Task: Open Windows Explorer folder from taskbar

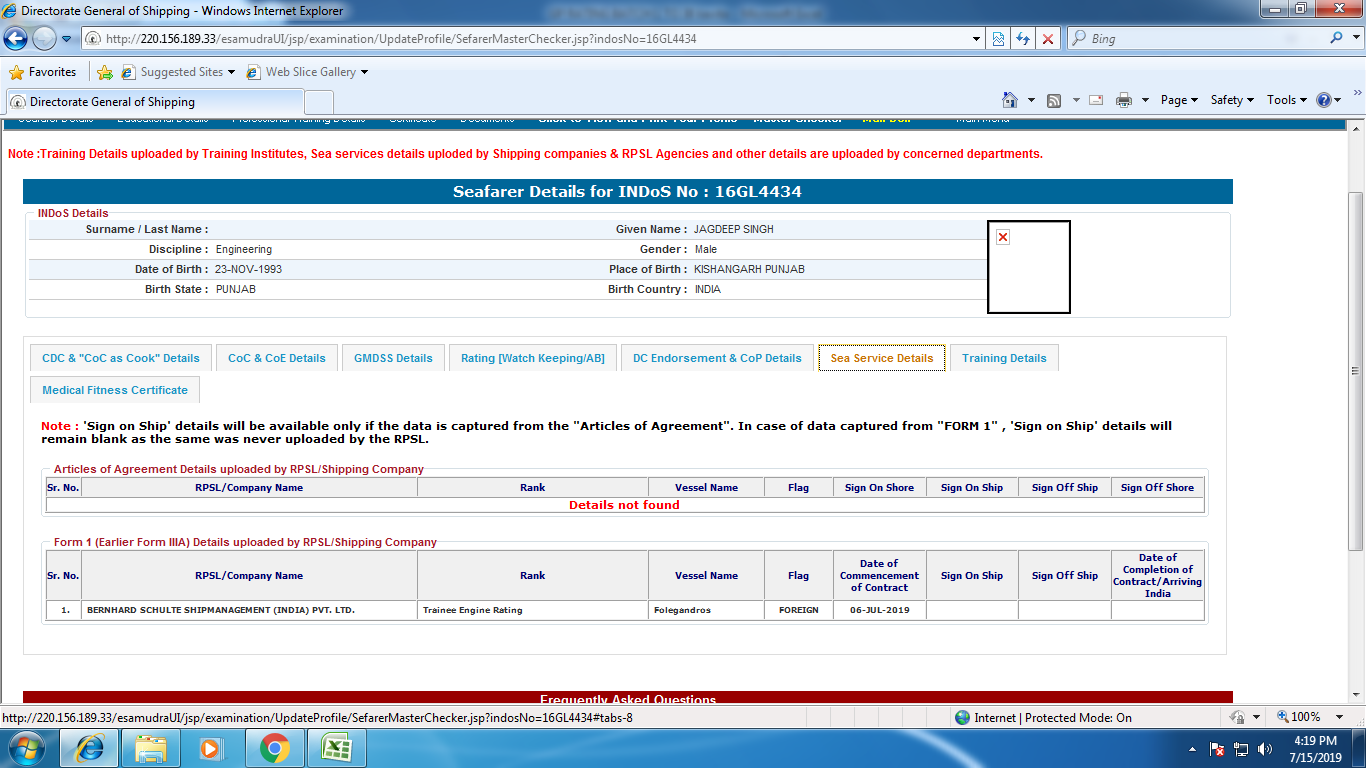Action: pos(151,748)
